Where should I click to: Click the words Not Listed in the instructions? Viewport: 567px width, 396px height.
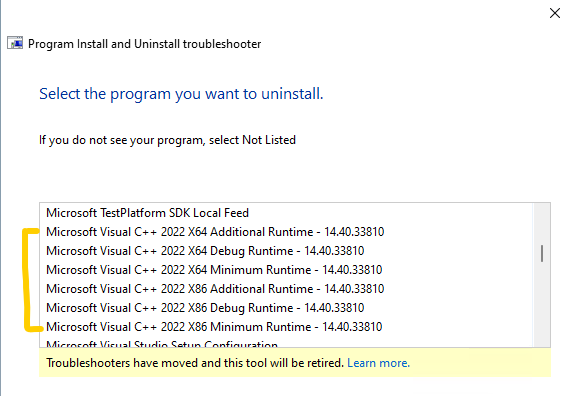(269, 140)
